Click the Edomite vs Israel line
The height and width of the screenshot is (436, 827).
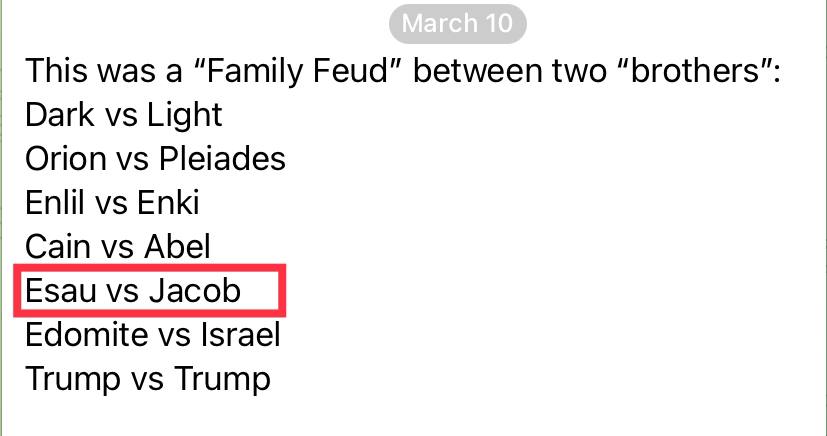coord(152,334)
